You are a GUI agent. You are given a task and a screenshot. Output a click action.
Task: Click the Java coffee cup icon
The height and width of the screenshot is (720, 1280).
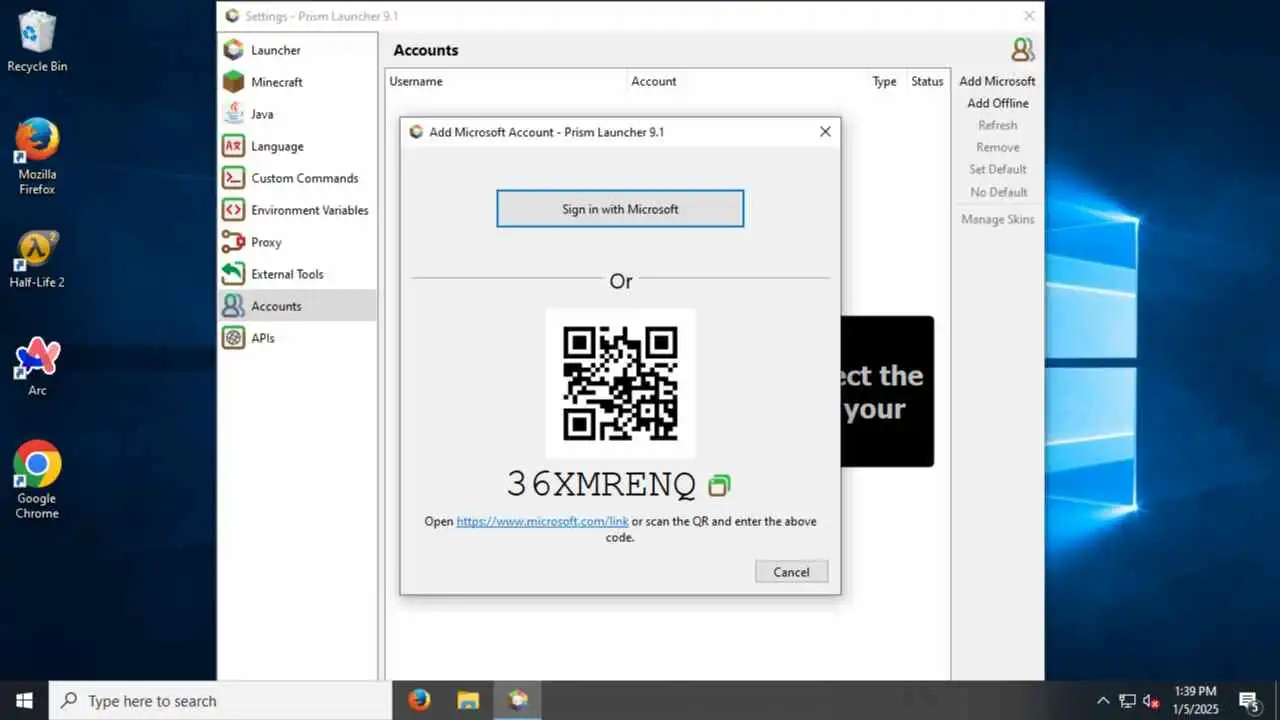click(233, 114)
